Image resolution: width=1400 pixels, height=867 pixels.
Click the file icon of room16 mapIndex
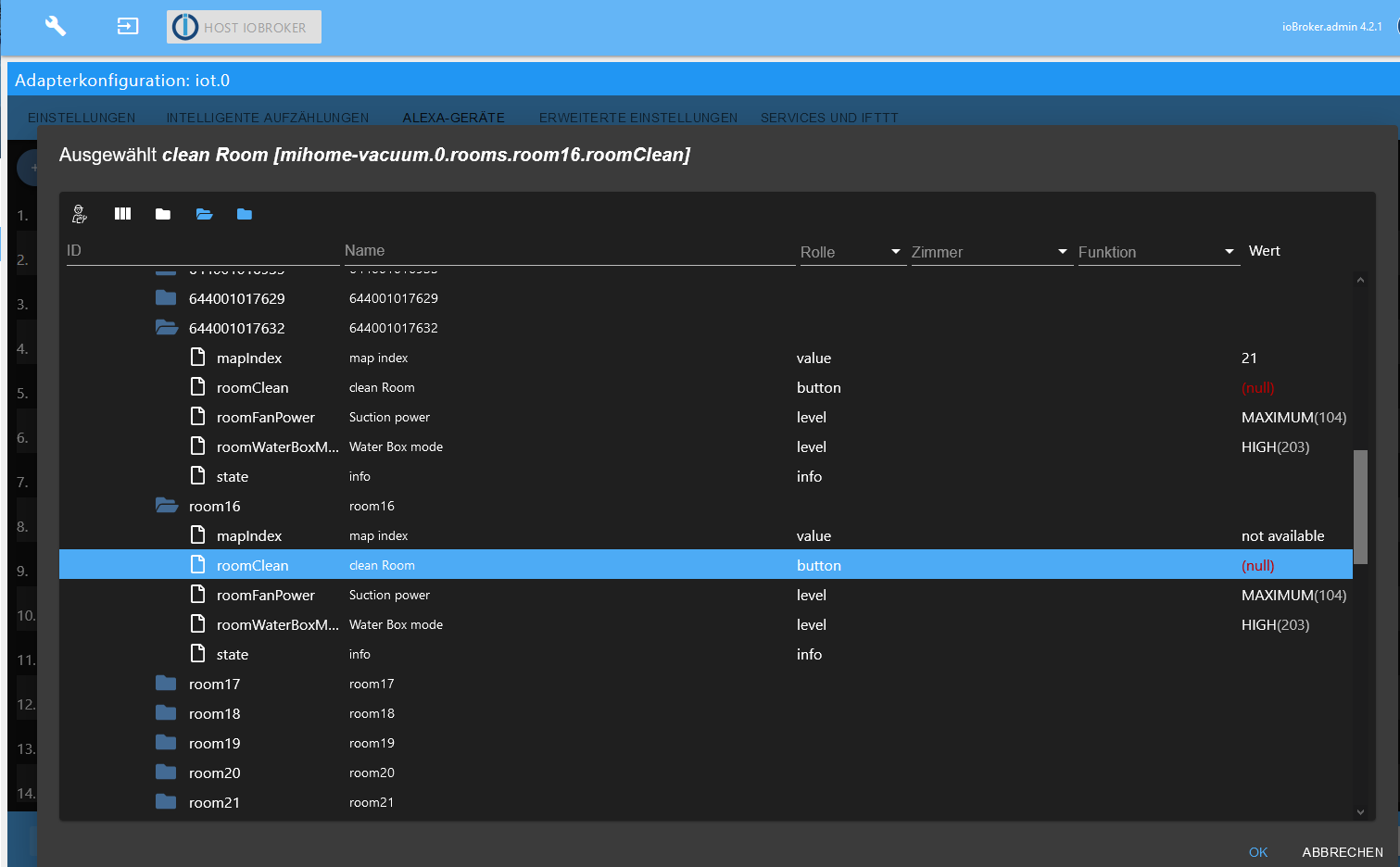tap(197, 534)
